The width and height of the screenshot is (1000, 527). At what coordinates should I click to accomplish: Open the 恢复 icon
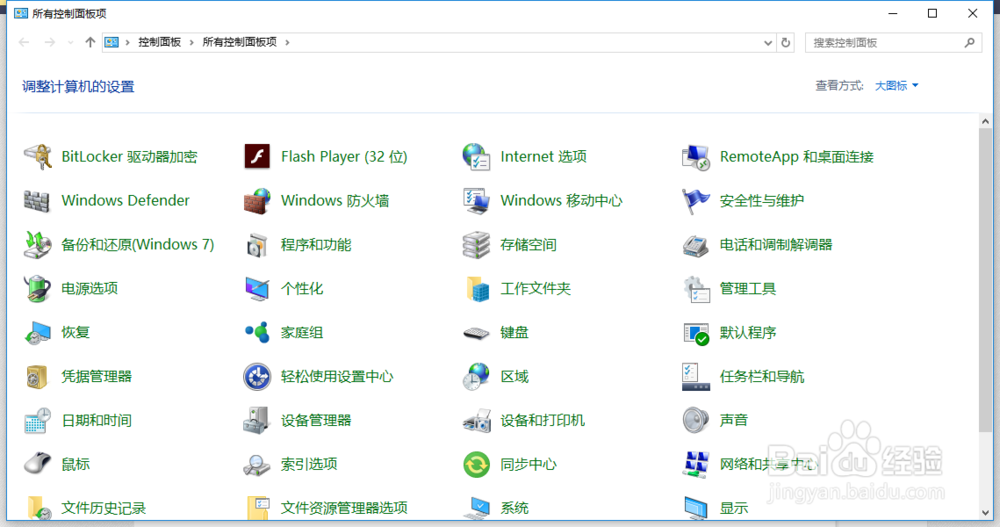(38, 332)
